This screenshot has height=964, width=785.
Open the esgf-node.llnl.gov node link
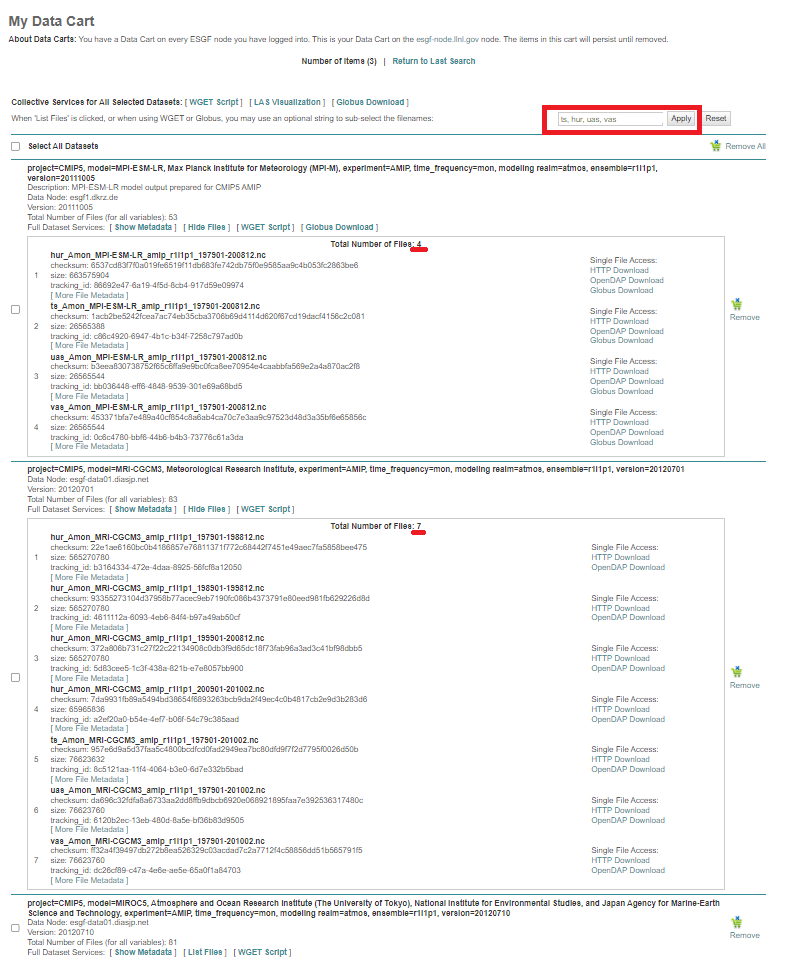448,39
